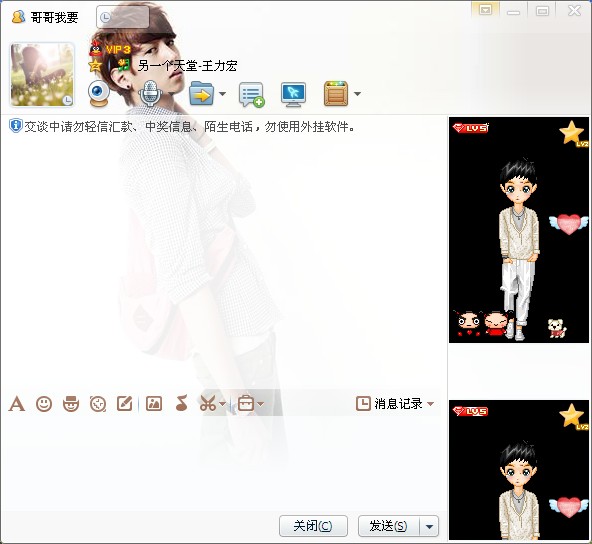
Task: Click the LV5 red diamond badge on top avatar
Action: pyautogui.click(x=470, y=128)
